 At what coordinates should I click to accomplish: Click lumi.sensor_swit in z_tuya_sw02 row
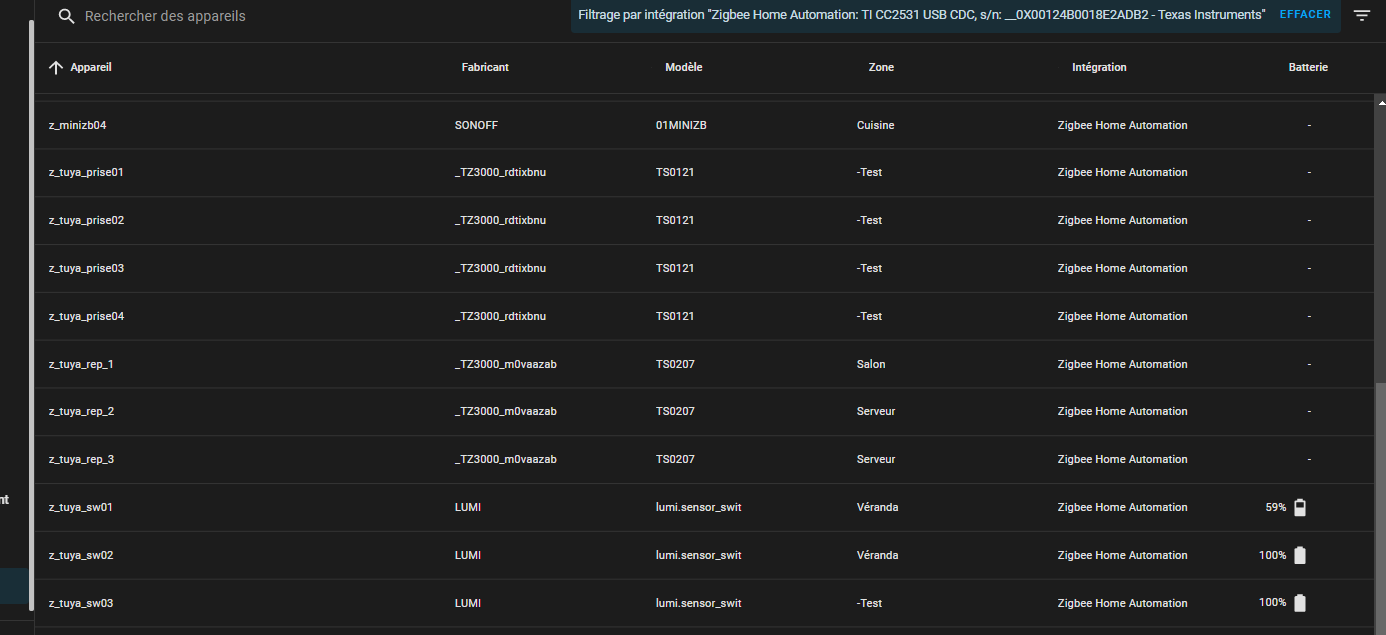tap(698, 555)
